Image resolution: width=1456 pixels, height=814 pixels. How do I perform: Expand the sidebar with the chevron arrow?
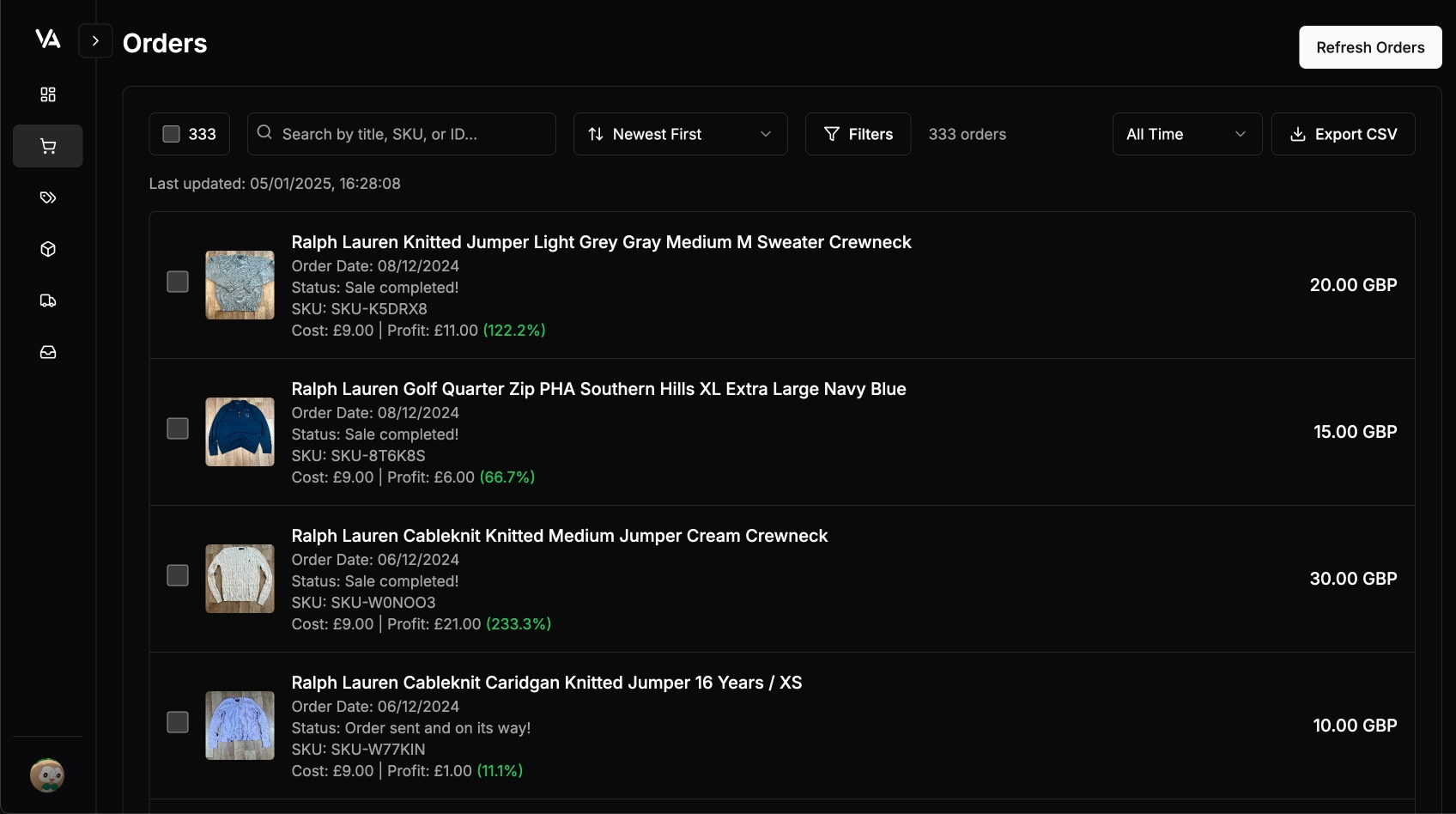[x=95, y=40]
